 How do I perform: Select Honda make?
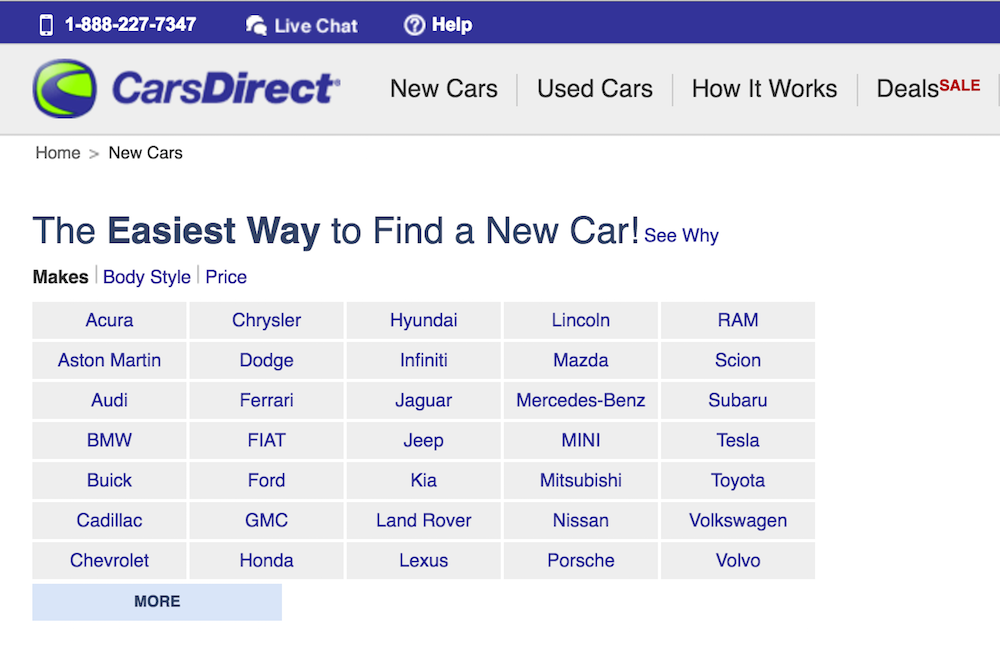coord(267,561)
